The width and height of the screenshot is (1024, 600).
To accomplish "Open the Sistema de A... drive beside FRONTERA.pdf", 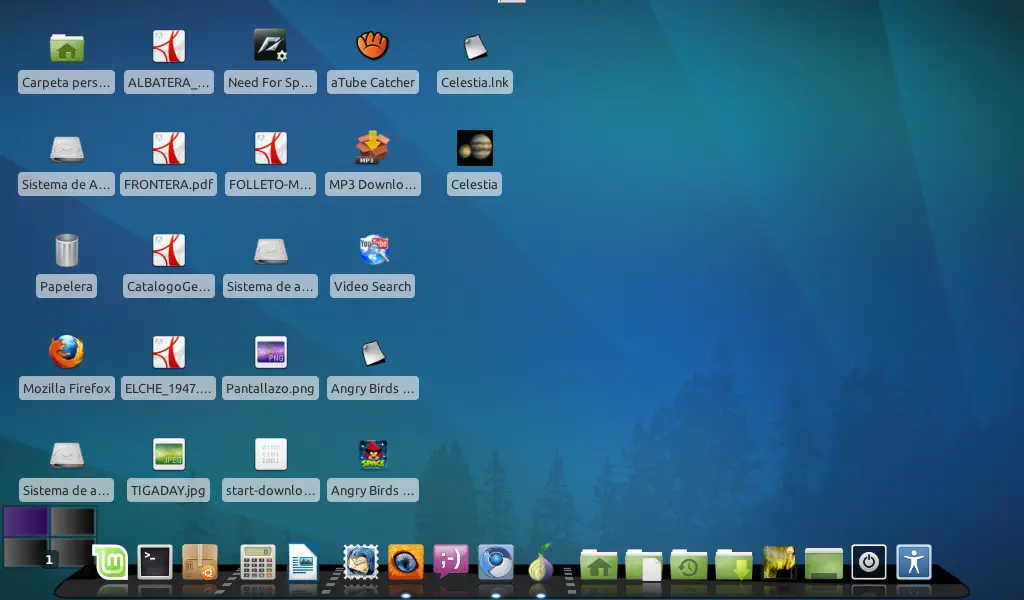I will 67,150.
